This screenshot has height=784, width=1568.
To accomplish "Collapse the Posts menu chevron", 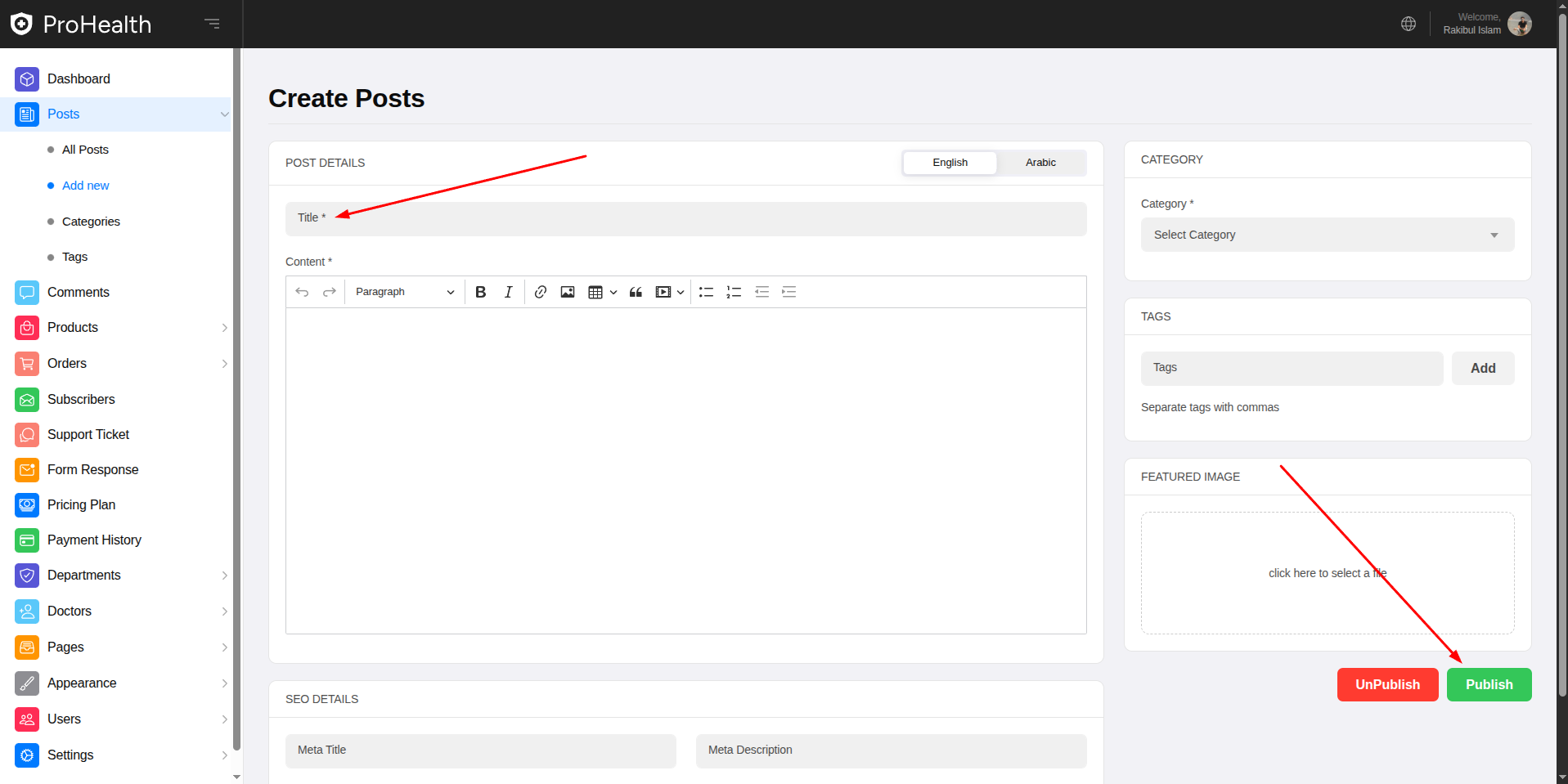I will pyautogui.click(x=224, y=114).
